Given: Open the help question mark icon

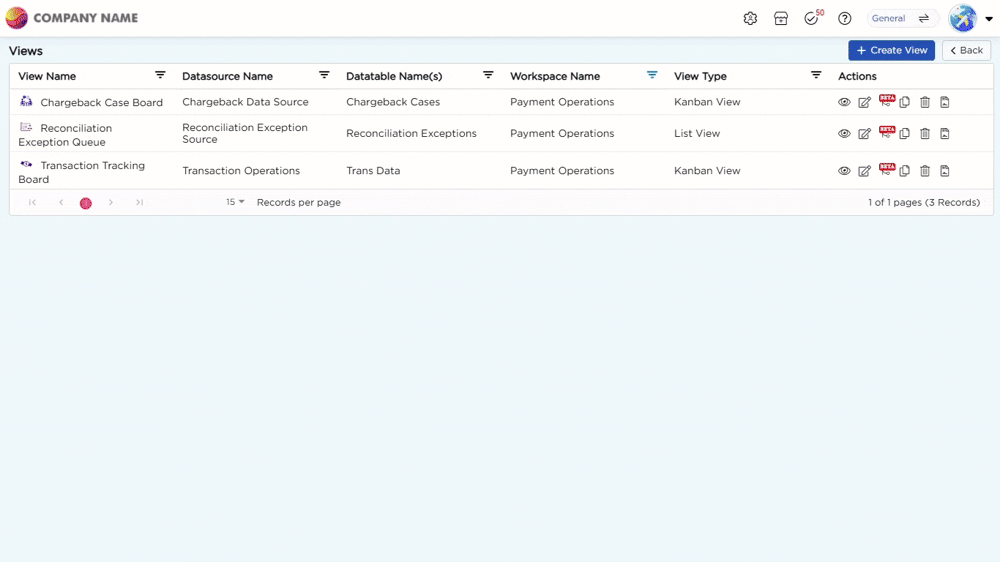Looking at the screenshot, I should pyautogui.click(x=844, y=18).
